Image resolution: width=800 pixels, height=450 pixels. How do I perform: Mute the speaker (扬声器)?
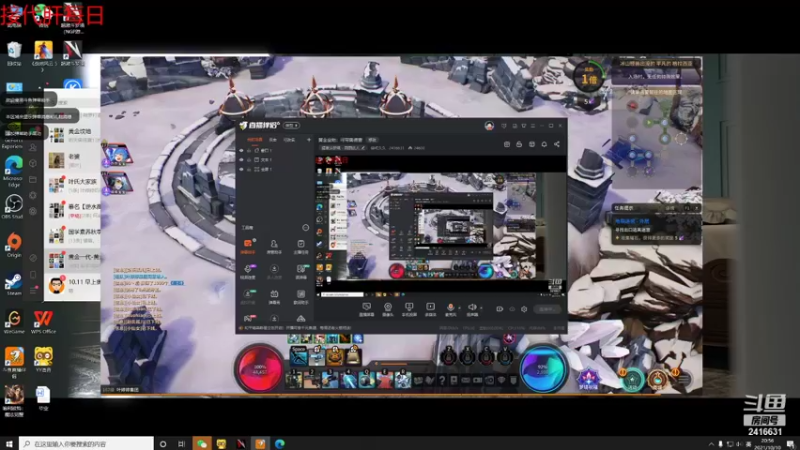(472, 309)
